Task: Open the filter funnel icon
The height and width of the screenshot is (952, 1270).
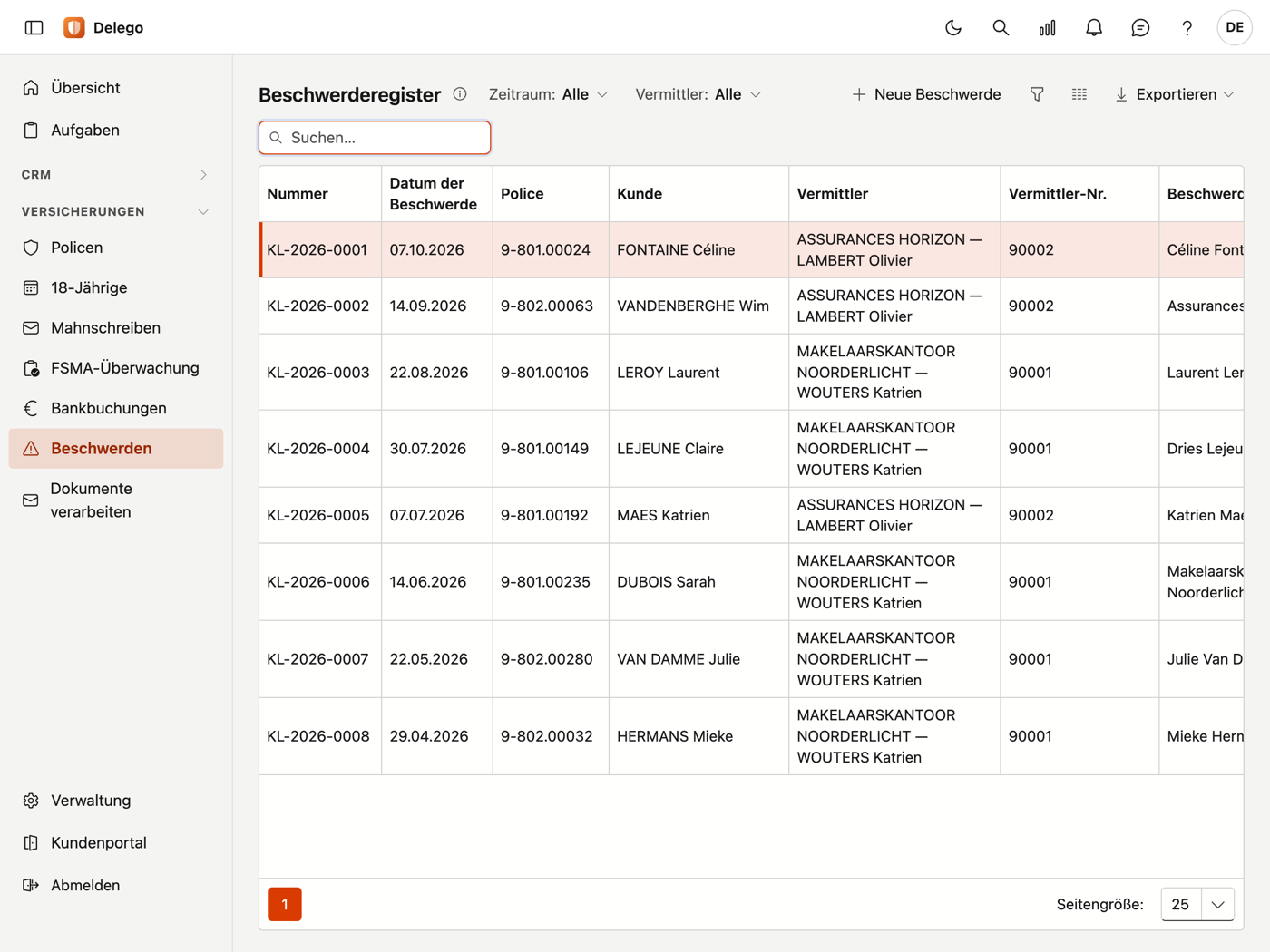Action: [x=1037, y=94]
